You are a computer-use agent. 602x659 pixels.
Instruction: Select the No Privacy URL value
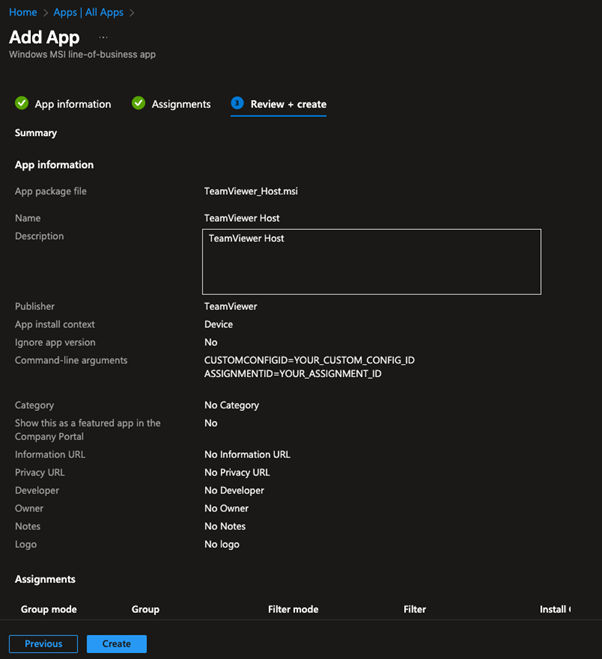[x=237, y=472]
